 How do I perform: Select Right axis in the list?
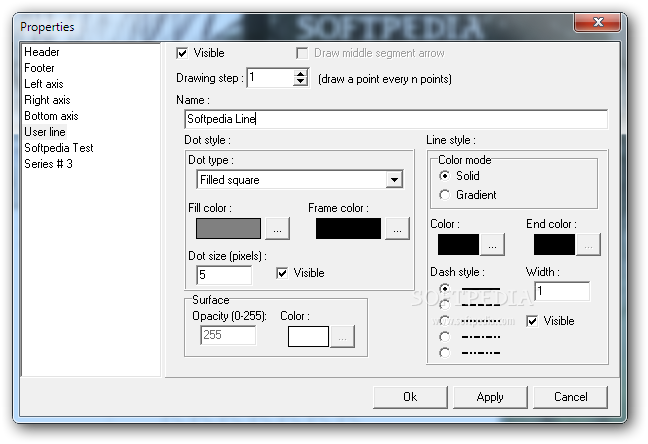tap(47, 100)
